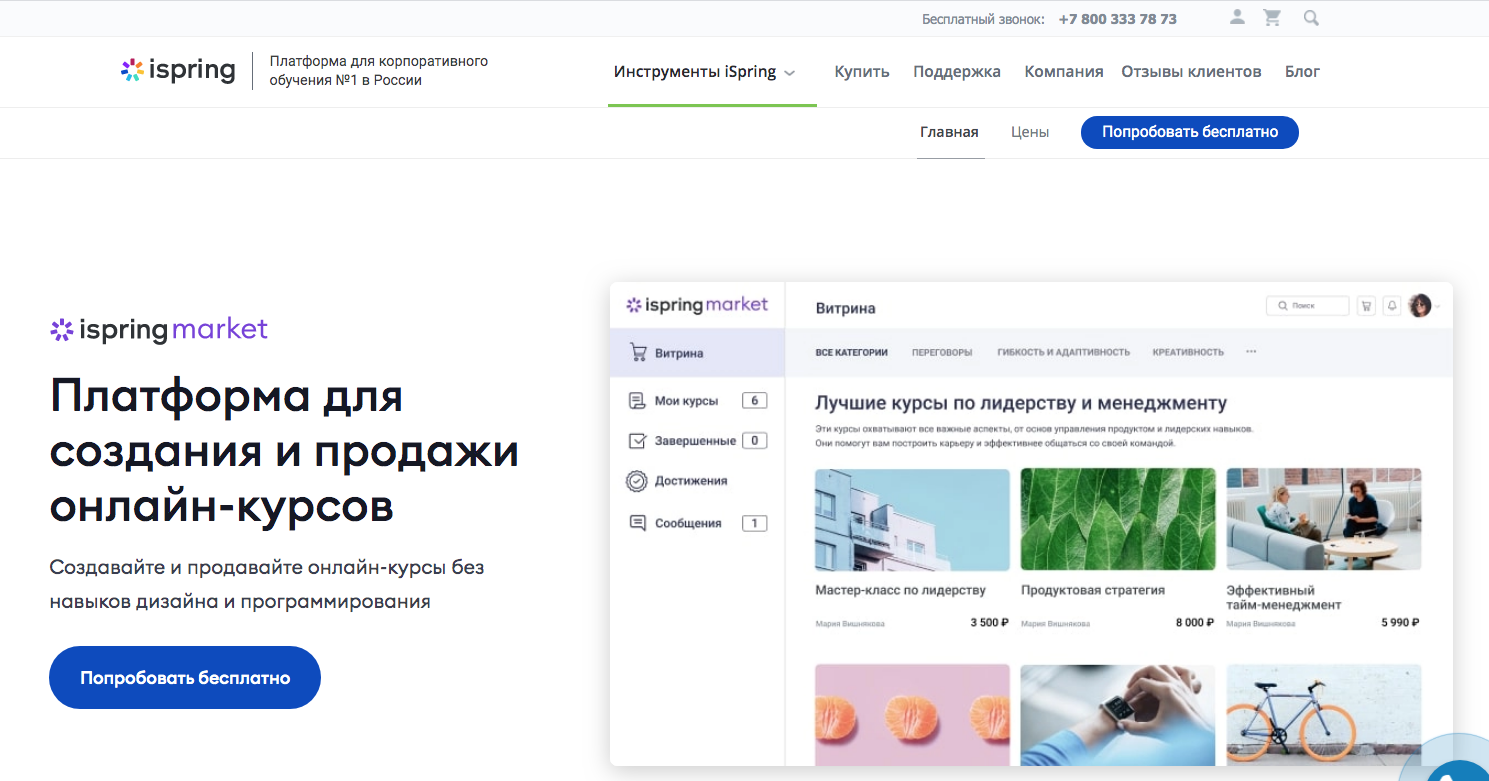Open the Компания menu item
Viewport: 1489px width, 781px height.
(x=1064, y=72)
